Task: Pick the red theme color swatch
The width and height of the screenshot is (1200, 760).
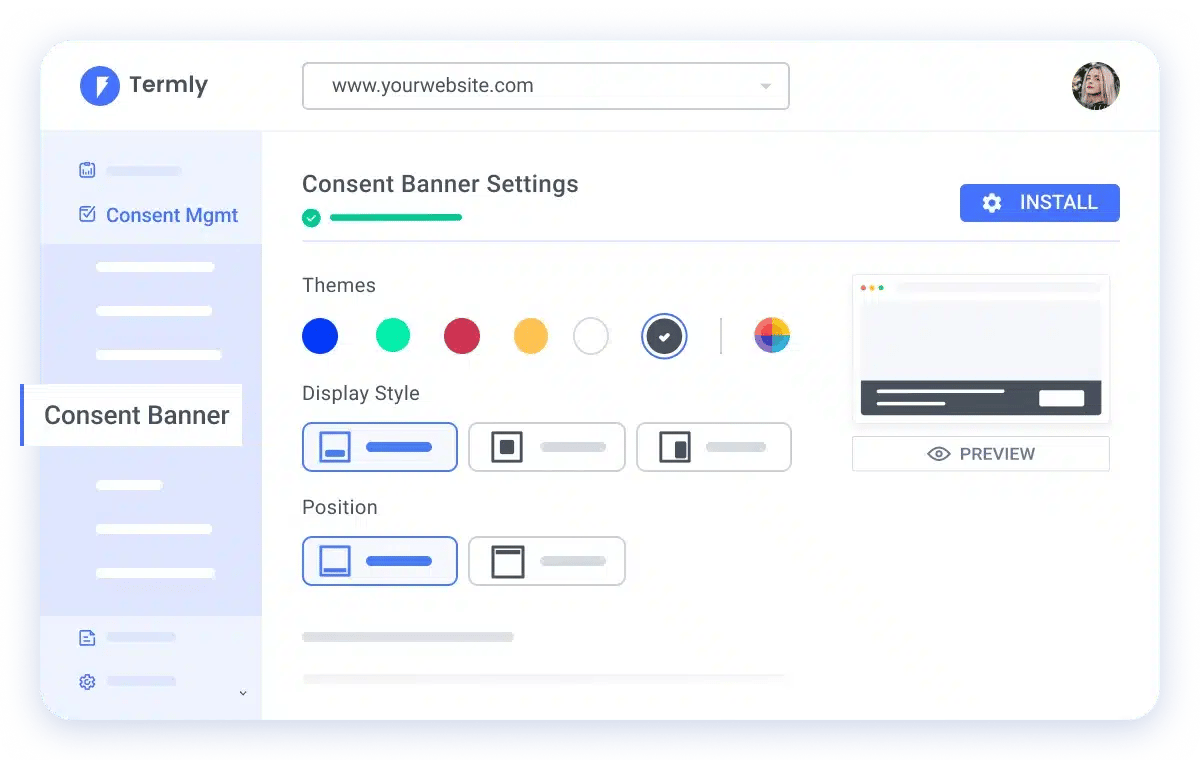Action: (x=462, y=336)
